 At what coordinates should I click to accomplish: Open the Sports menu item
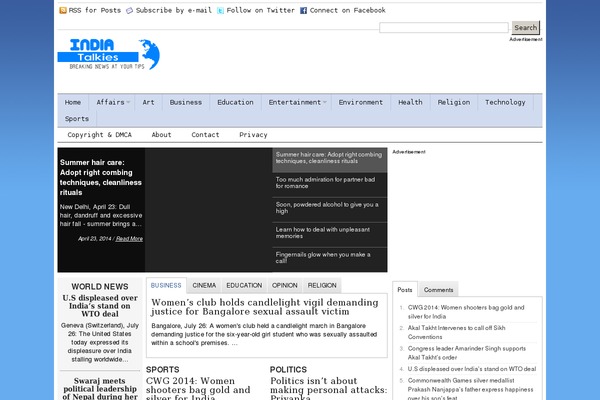point(77,119)
